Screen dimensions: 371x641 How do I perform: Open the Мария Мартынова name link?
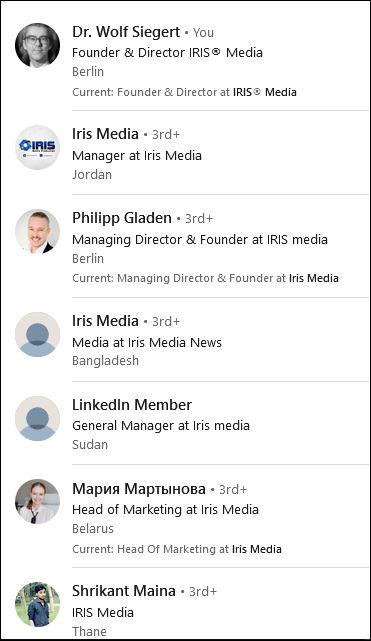(x=139, y=489)
